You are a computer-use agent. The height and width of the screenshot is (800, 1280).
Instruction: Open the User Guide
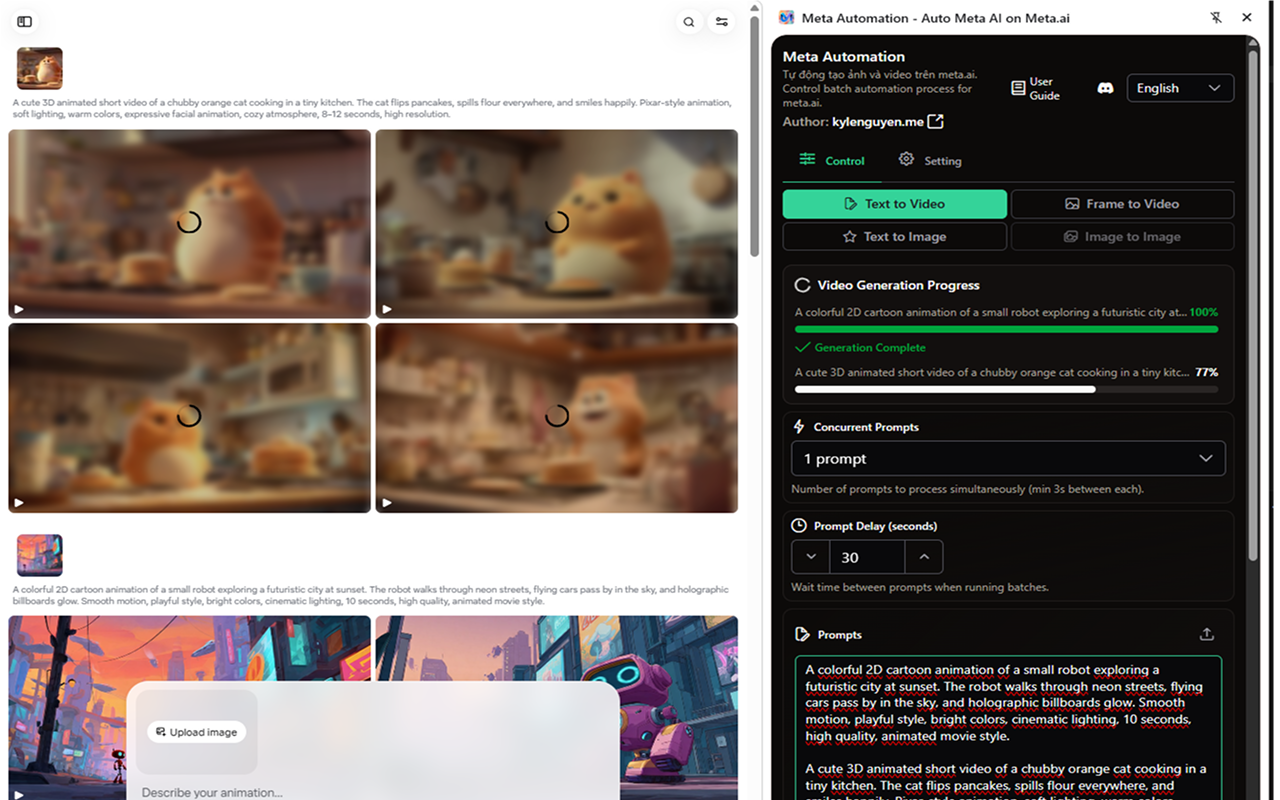tap(1035, 88)
